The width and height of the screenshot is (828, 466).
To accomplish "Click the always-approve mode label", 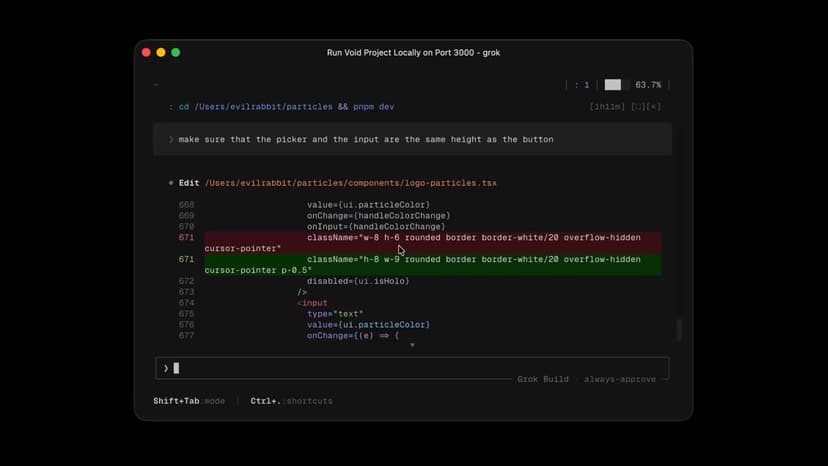I will tap(620, 379).
